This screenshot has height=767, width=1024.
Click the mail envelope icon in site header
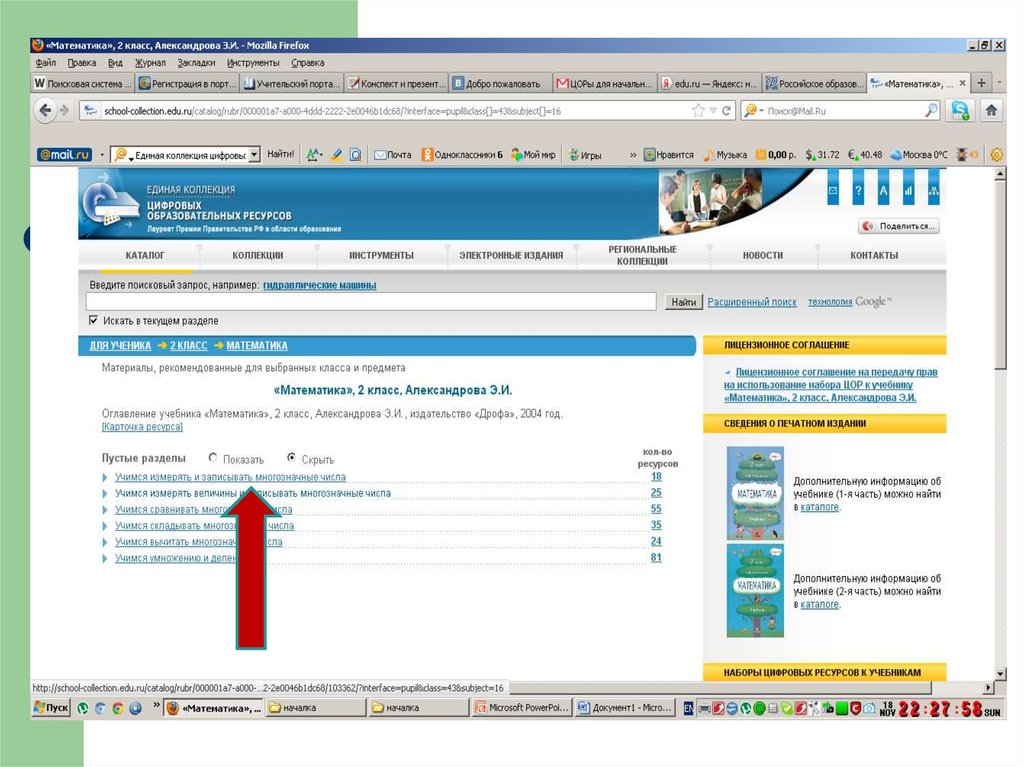tap(832, 189)
